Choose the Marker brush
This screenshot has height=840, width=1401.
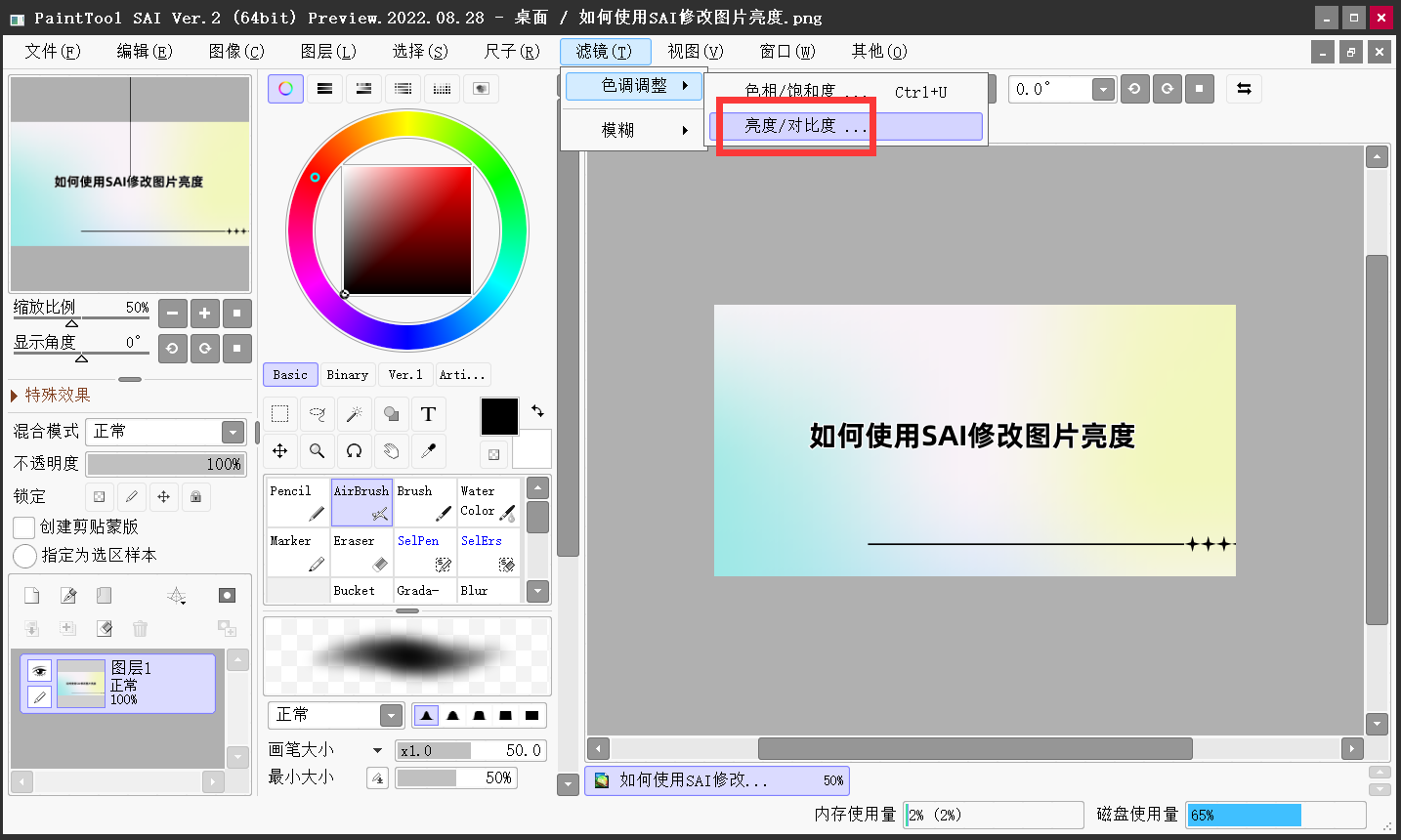(297, 552)
